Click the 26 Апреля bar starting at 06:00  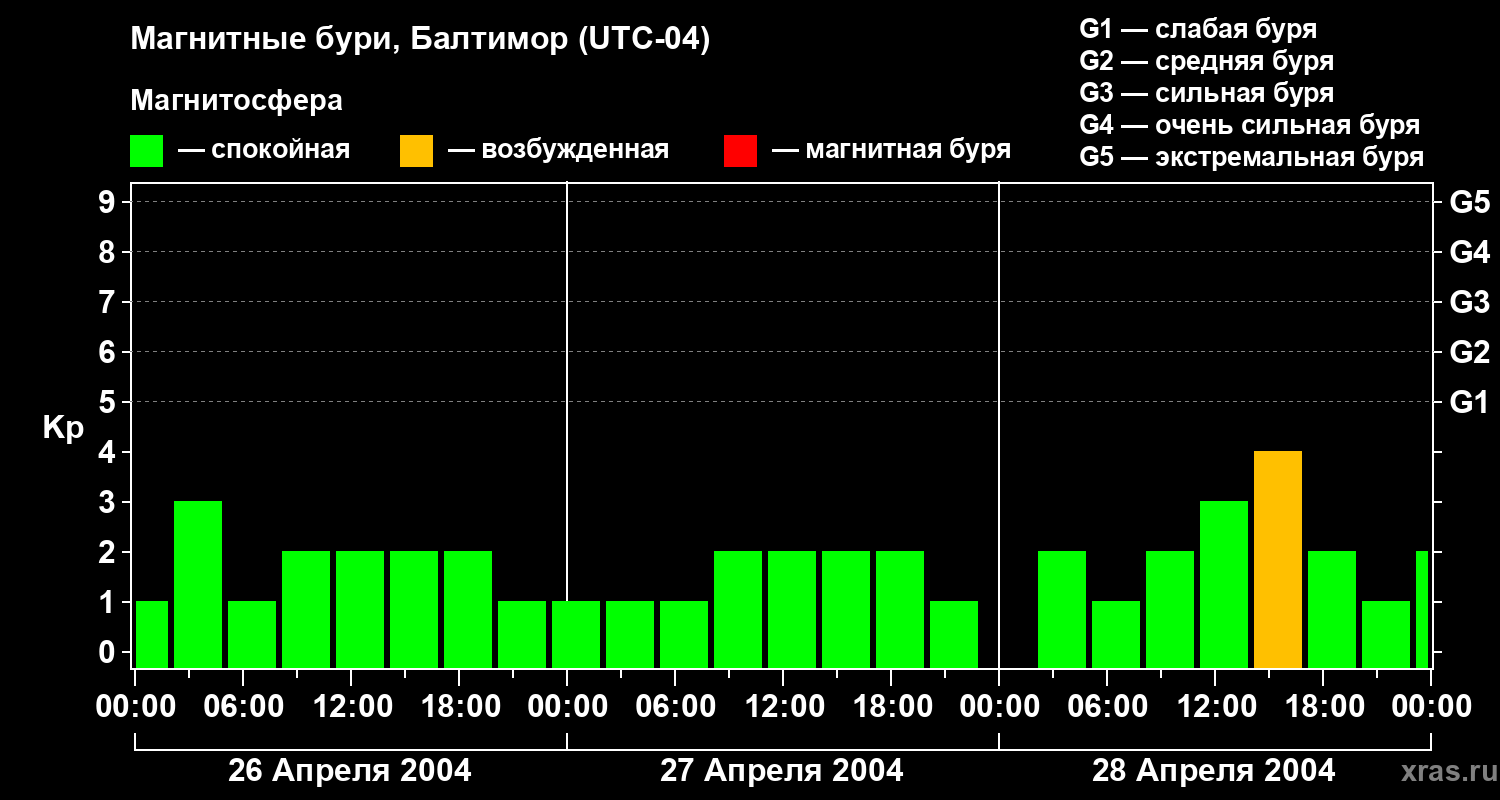tap(252, 635)
